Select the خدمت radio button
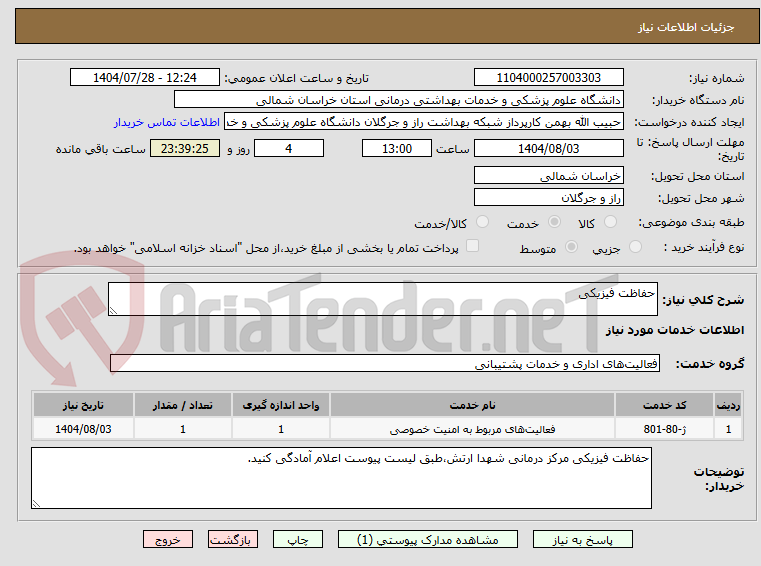761x566 pixels. pos(554,222)
